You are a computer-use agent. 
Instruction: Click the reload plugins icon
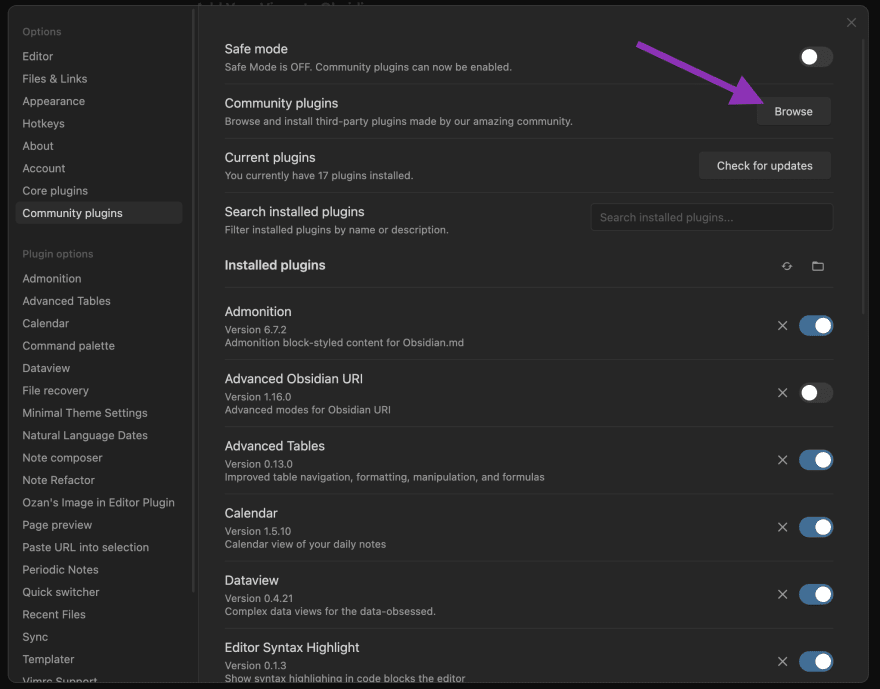coord(787,266)
